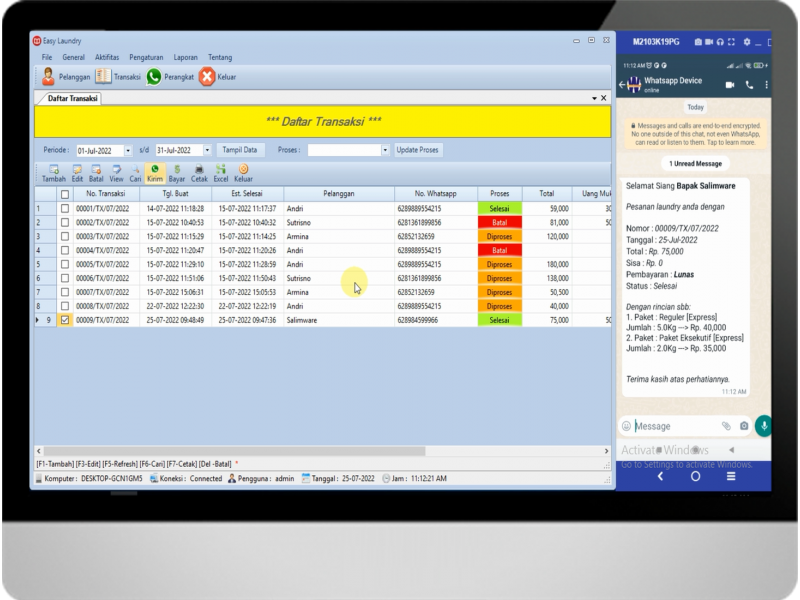The height and width of the screenshot is (600, 800).
Task: Click the Bayar payment icon
Action: 177,171
